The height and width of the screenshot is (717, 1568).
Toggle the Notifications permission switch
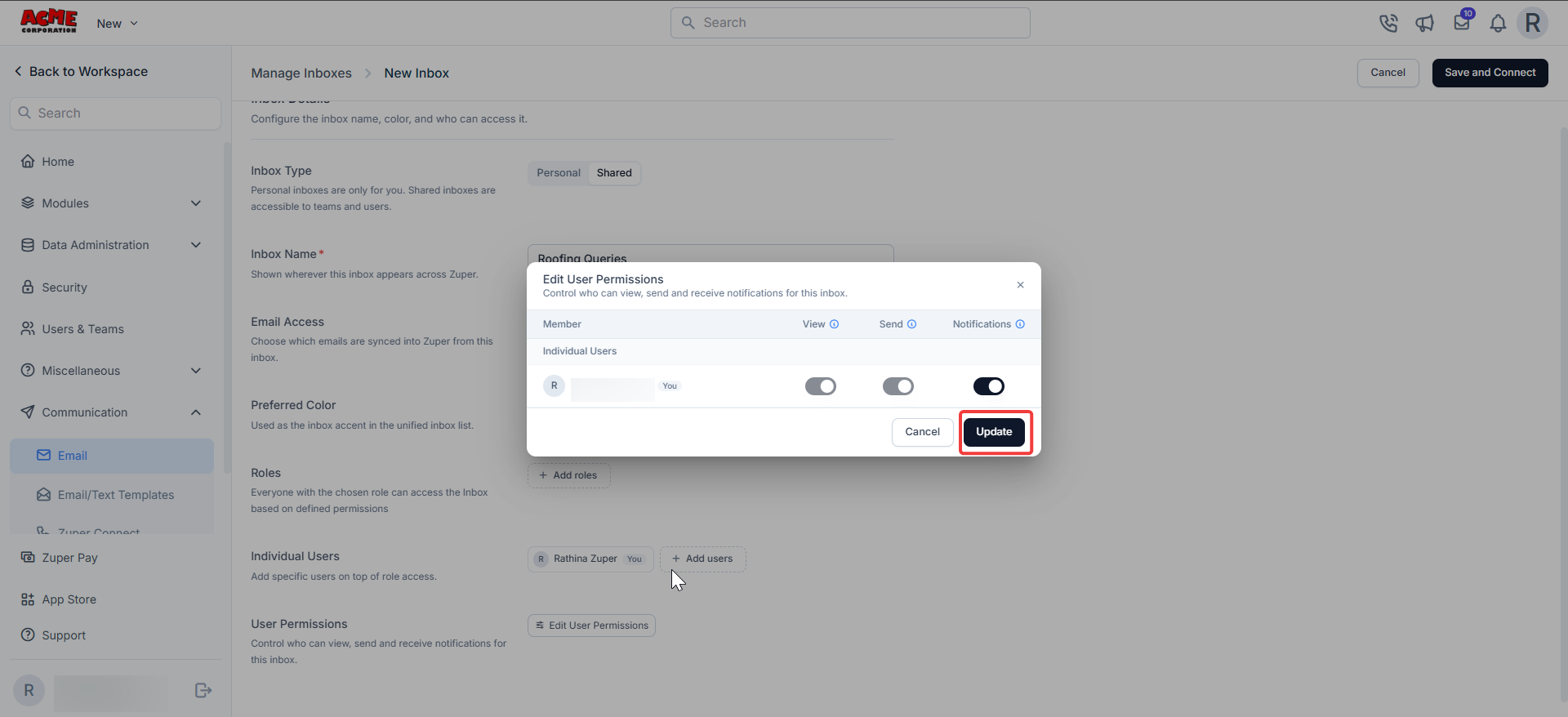[989, 386]
